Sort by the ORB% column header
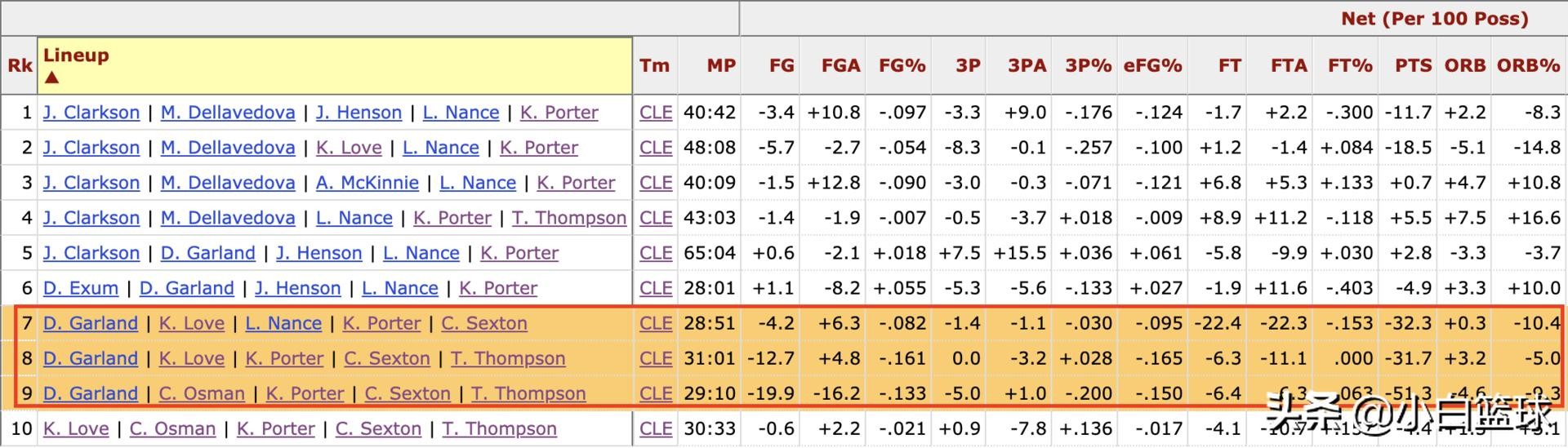Viewport: 1568px width, 448px height. (x=1528, y=66)
